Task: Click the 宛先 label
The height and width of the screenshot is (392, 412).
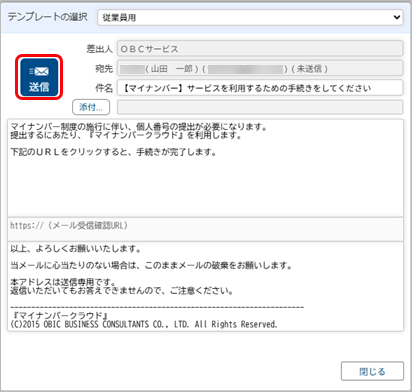Action: tap(104, 69)
